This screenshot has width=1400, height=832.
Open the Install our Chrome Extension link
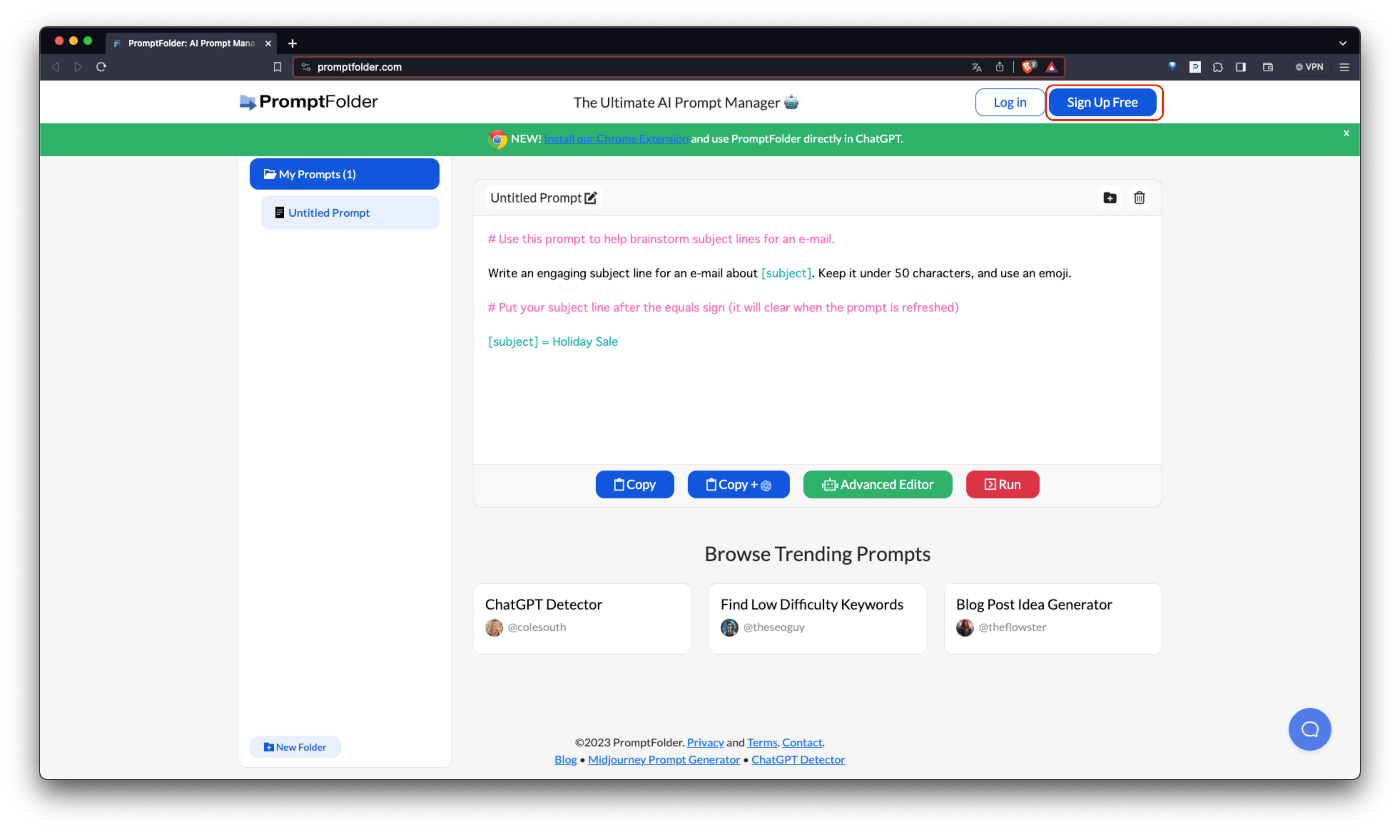click(617, 139)
